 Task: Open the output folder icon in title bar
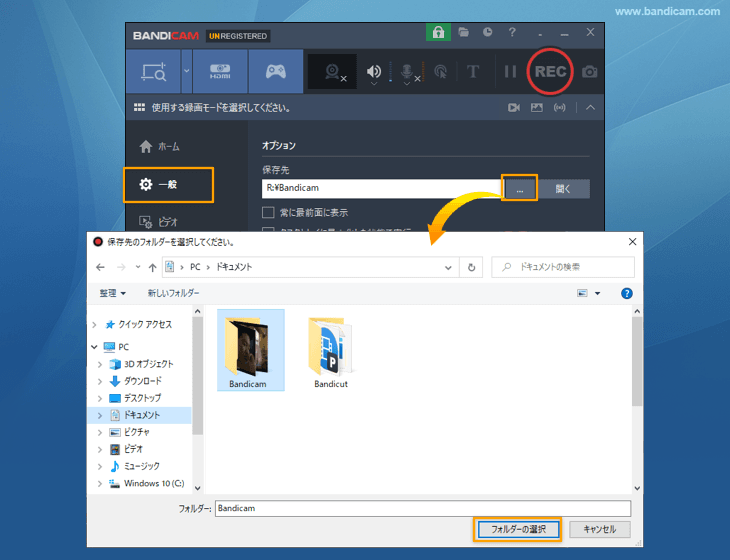tap(463, 32)
